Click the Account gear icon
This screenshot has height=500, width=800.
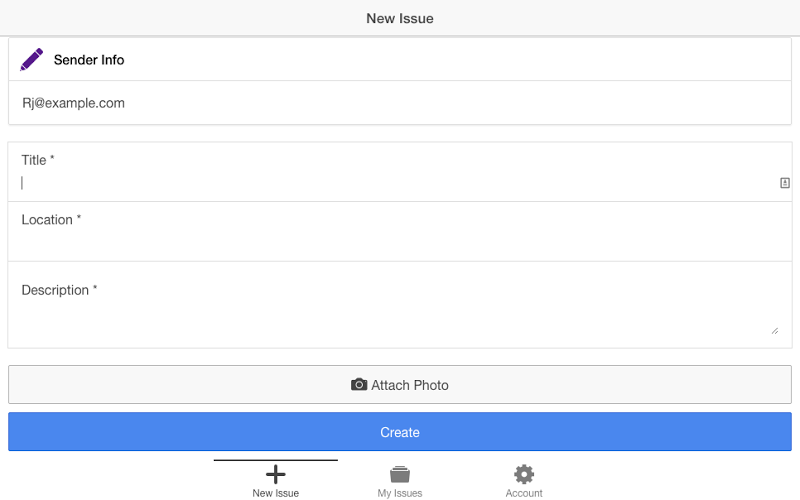coord(524,474)
